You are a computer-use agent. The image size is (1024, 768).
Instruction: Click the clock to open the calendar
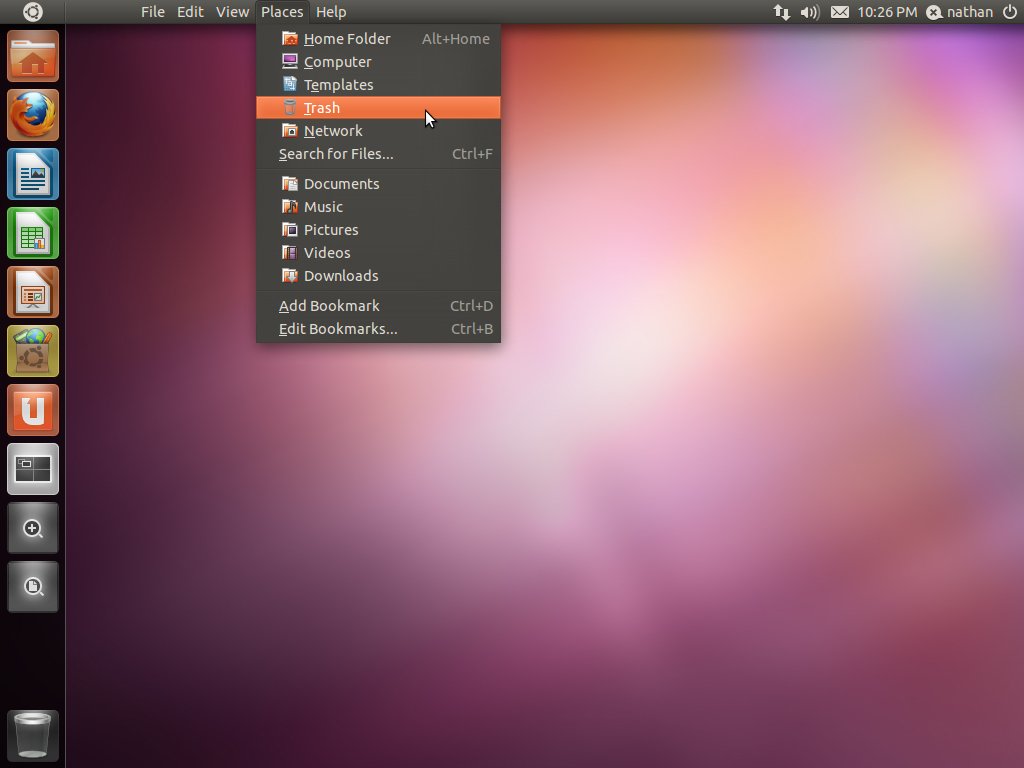click(888, 12)
